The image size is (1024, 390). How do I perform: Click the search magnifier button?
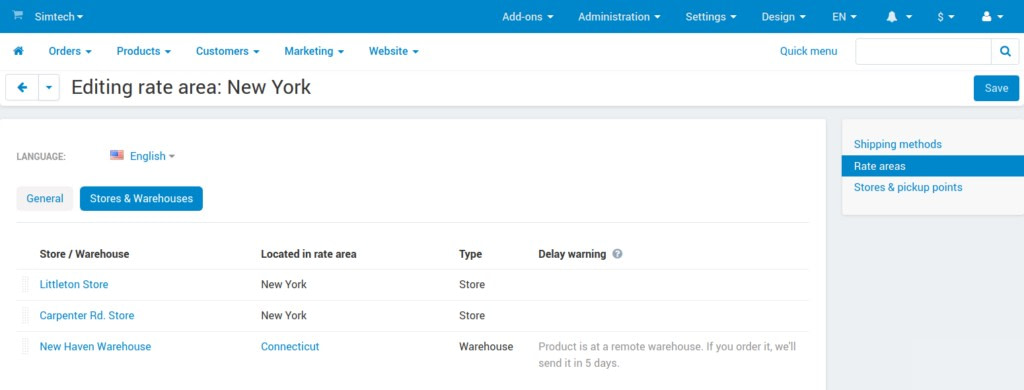[1005, 51]
